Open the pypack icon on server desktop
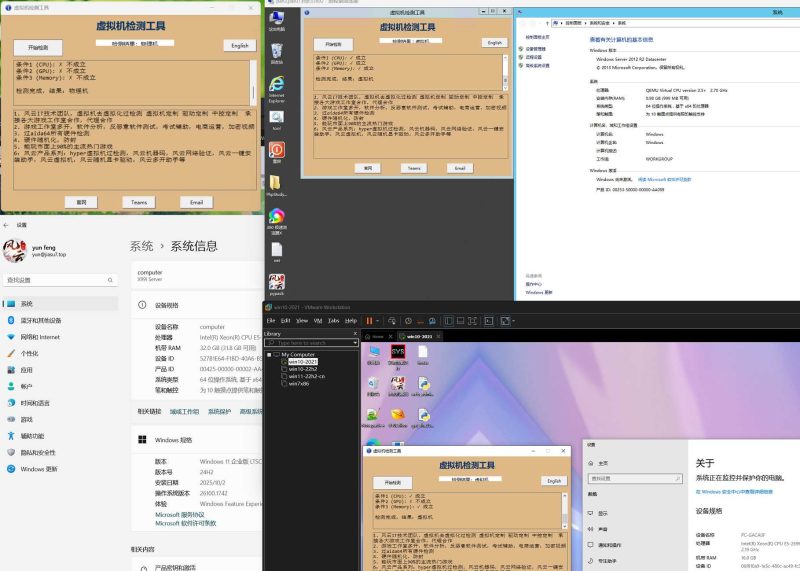Screen dimensions: 800x571 click(x=277, y=285)
